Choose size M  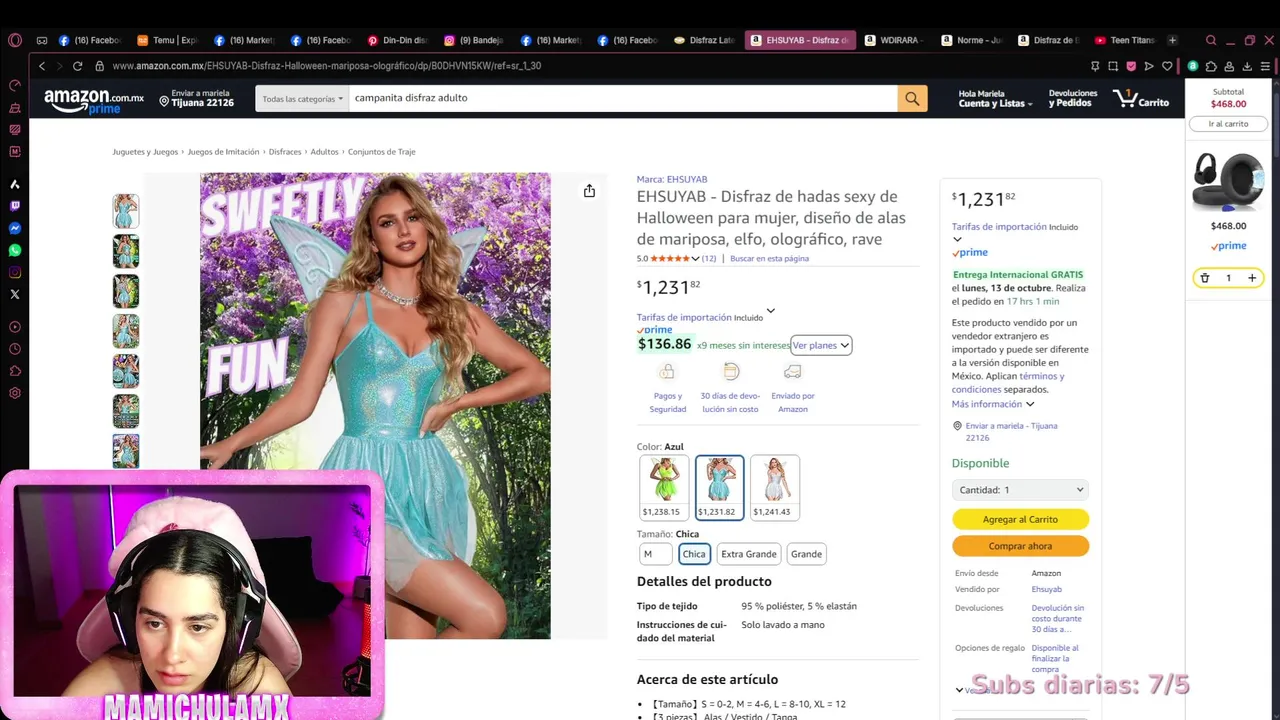(655, 554)
